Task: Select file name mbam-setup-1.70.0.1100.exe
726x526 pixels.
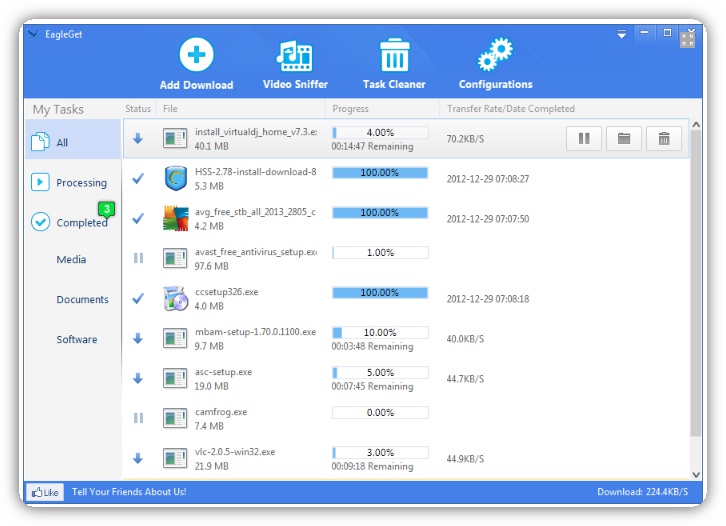Action: pyautogui.click(x=255, y=332)
